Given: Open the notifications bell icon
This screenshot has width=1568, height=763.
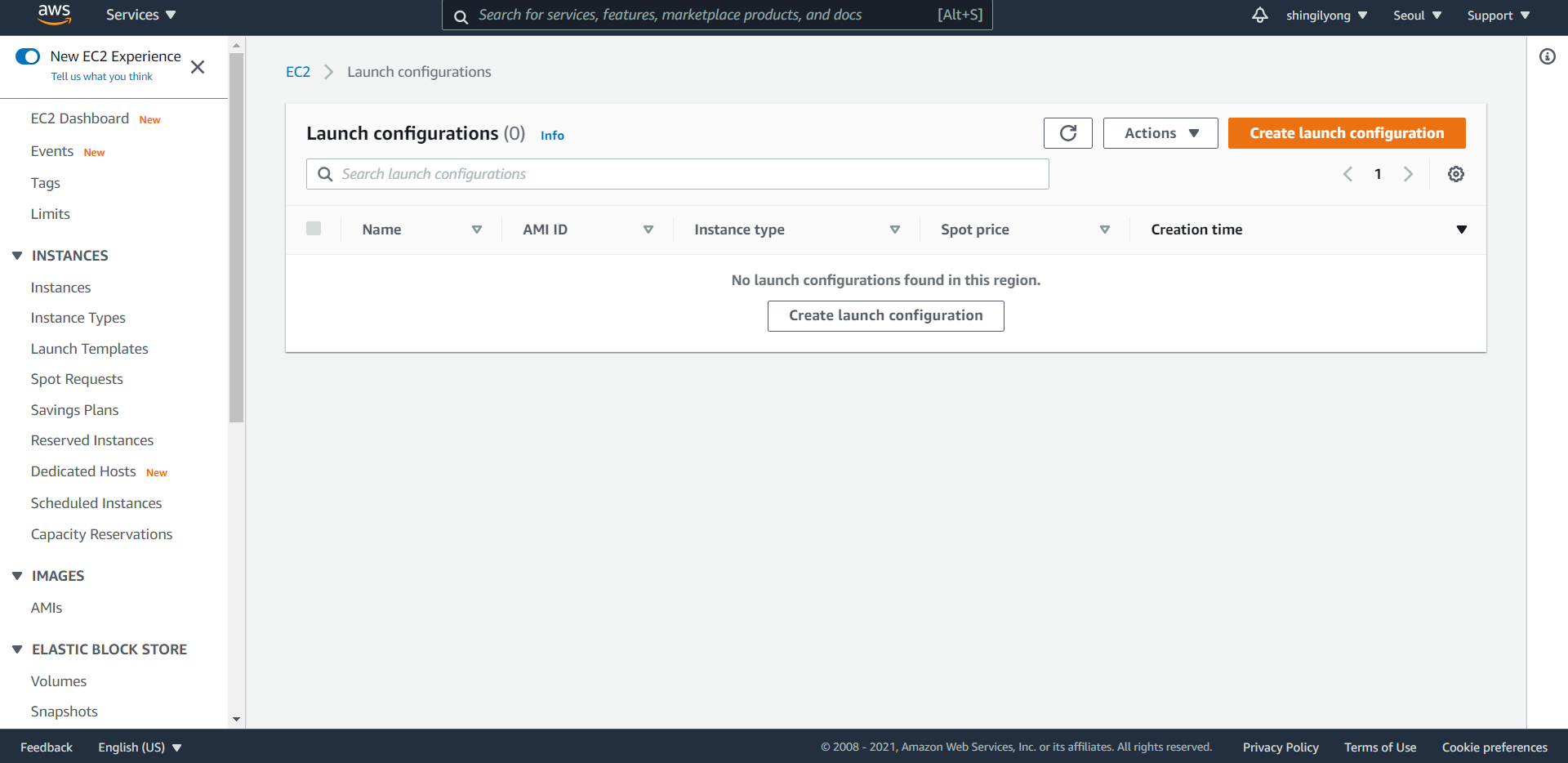Looking at the screenshot, I should pyautogui.click(x=1260, y=15).
